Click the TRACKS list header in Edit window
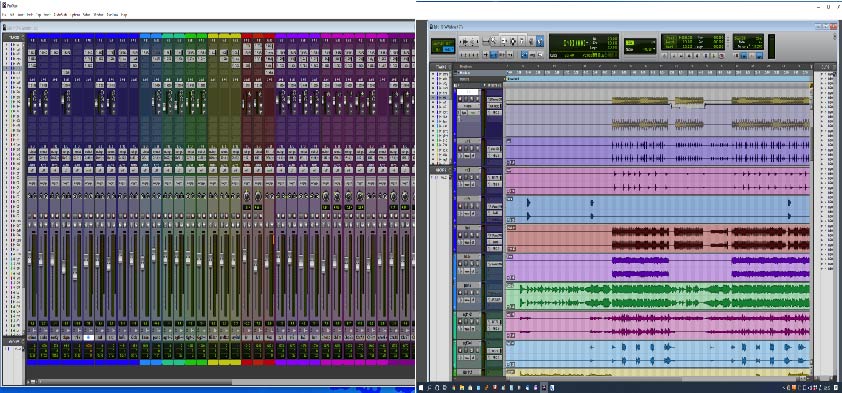 [x=441, y=67]
